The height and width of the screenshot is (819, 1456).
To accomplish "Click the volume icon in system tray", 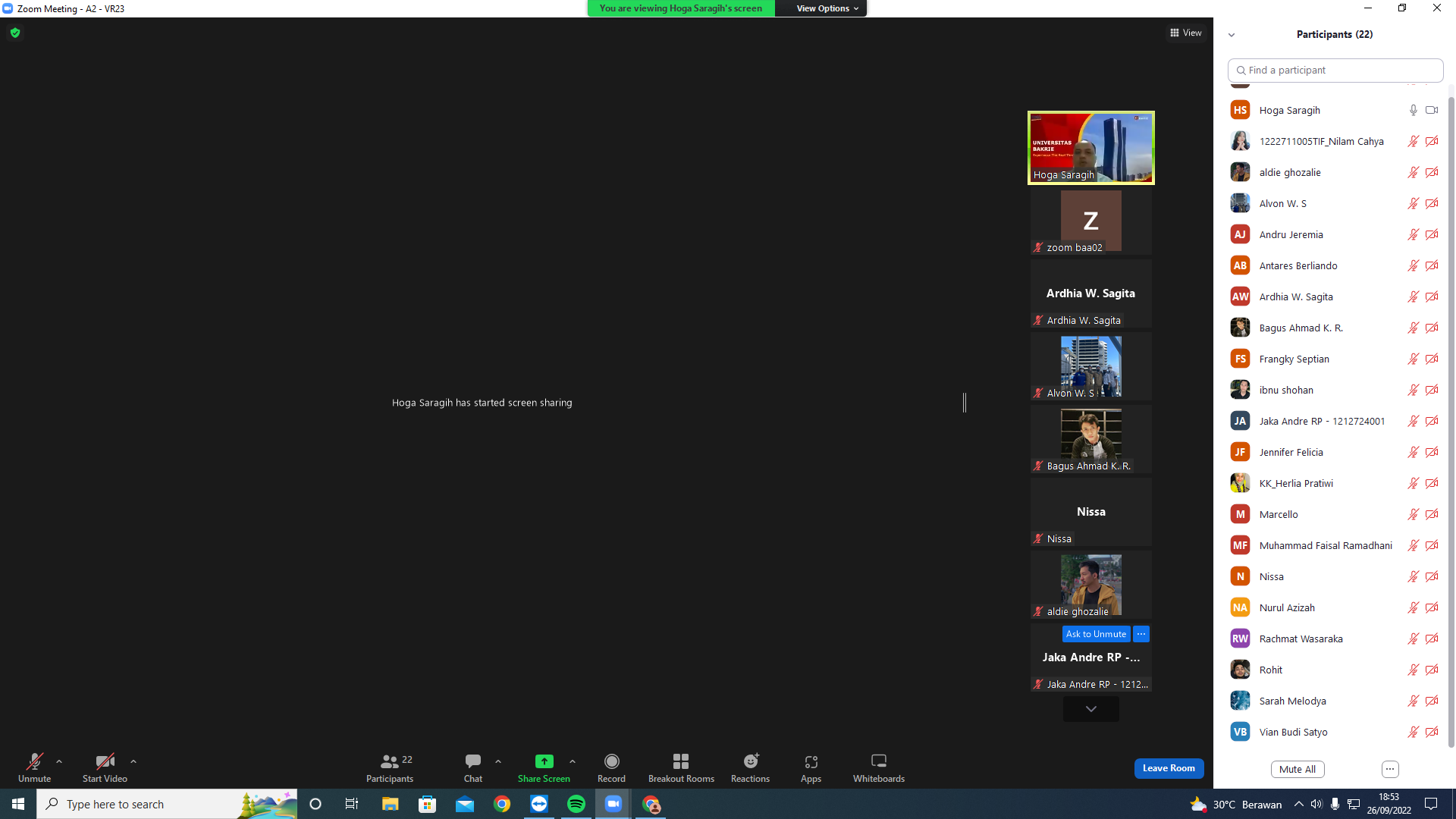I will tap(1316, 804).
